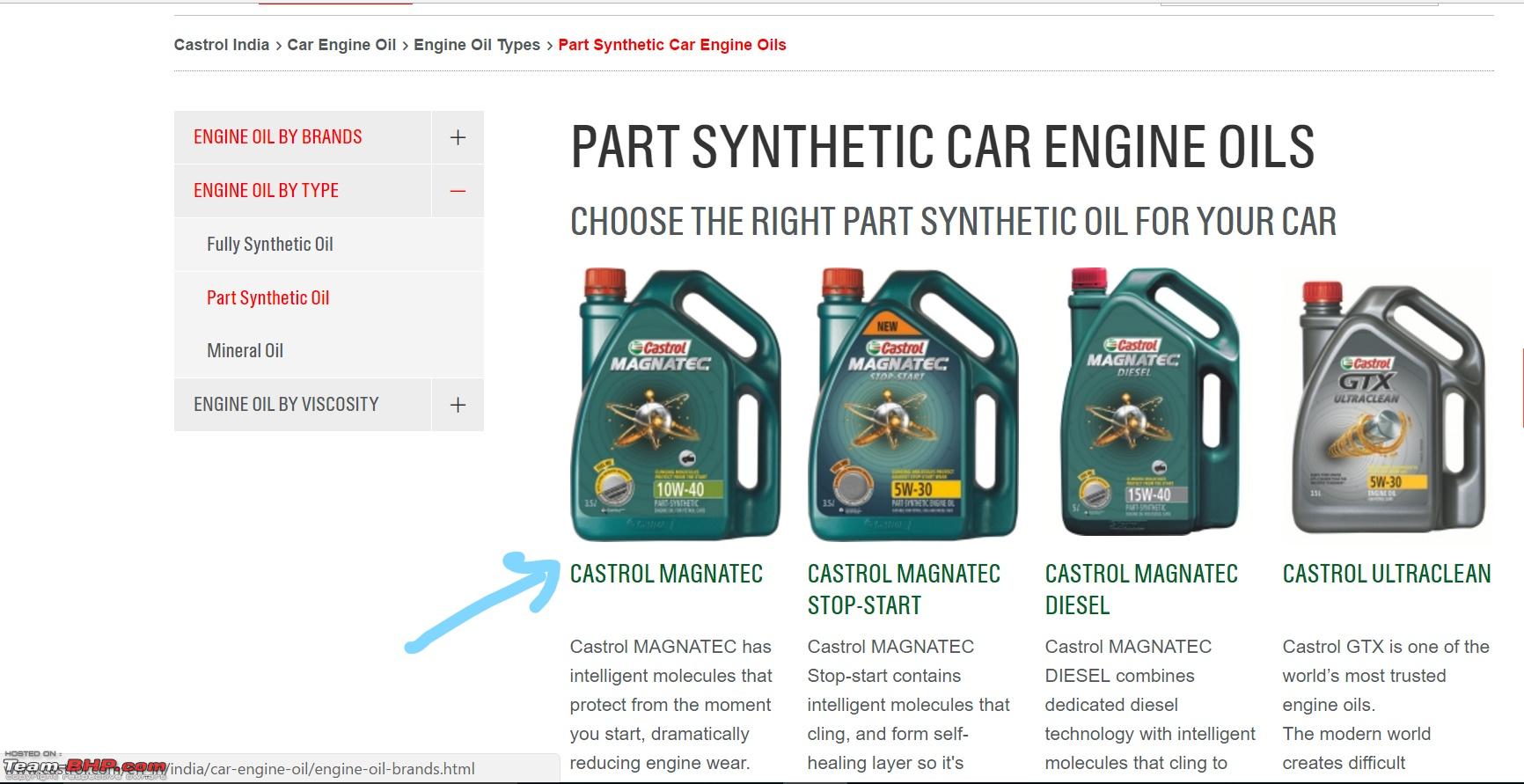
Task: Expand Engine Oil By Brands plus icon
Action: coord(458,137)
